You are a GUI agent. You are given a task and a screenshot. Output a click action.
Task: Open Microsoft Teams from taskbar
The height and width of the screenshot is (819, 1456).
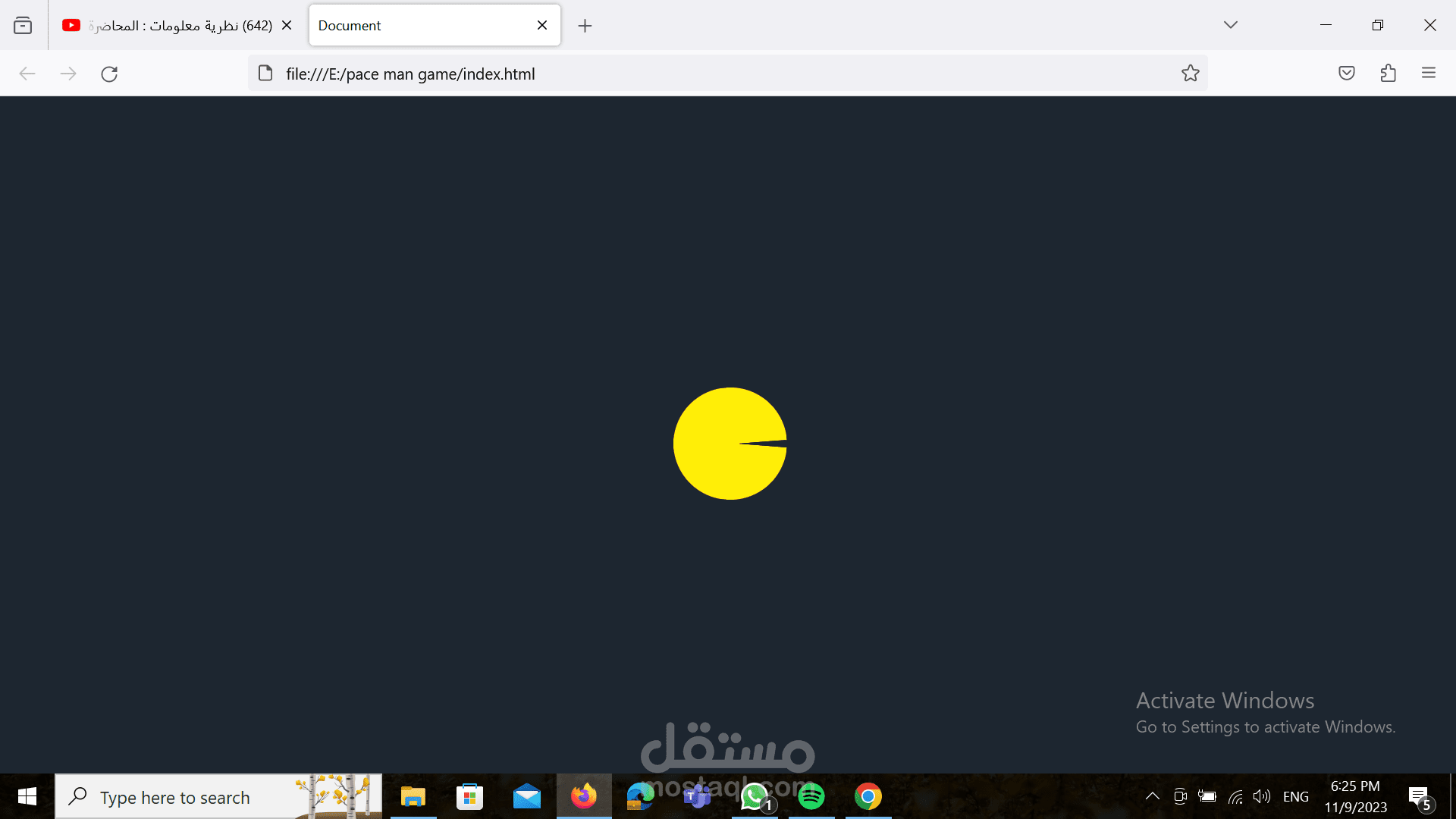click(697, 796)
